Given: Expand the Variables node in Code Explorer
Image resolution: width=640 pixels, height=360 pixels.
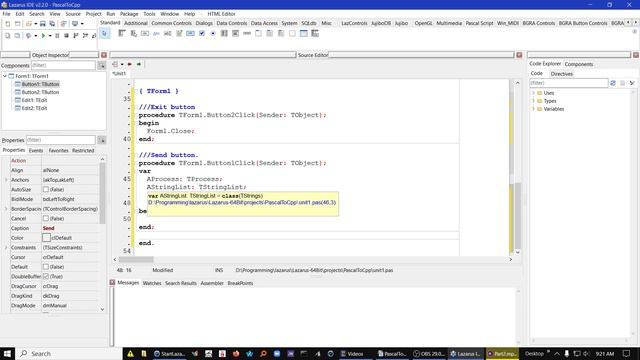Looking at the screenshot, I should [533, 109].
